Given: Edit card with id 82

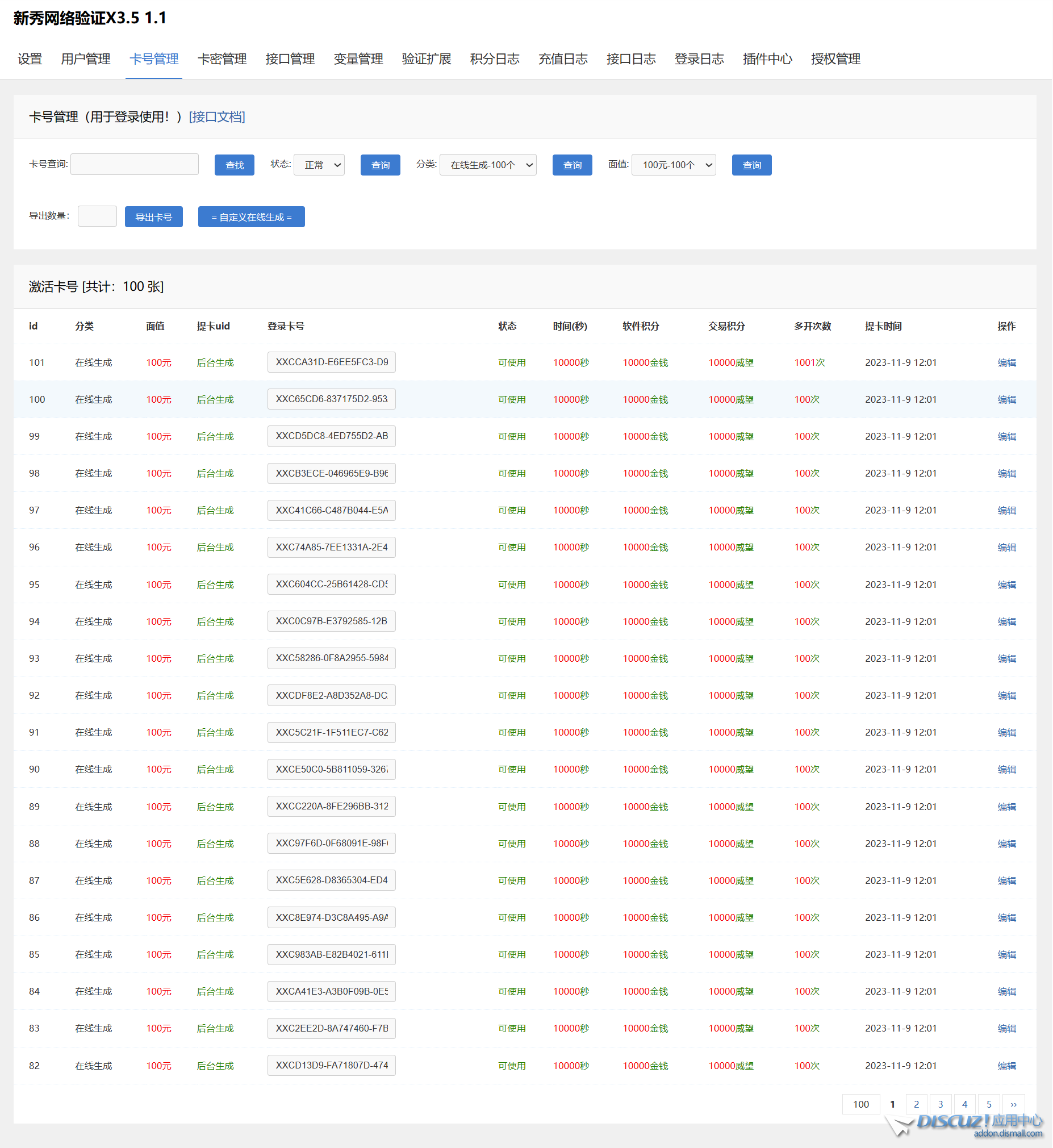Looking at the screenshot, I should (x=1007, y=1067).
